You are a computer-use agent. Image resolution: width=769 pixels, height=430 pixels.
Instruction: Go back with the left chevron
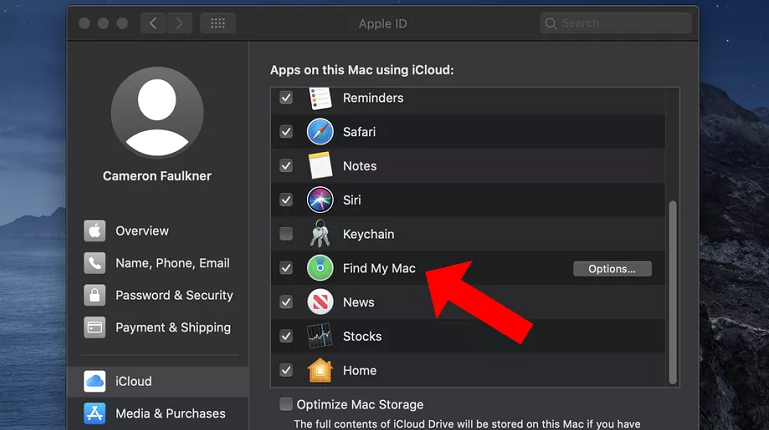coord(153,24)
